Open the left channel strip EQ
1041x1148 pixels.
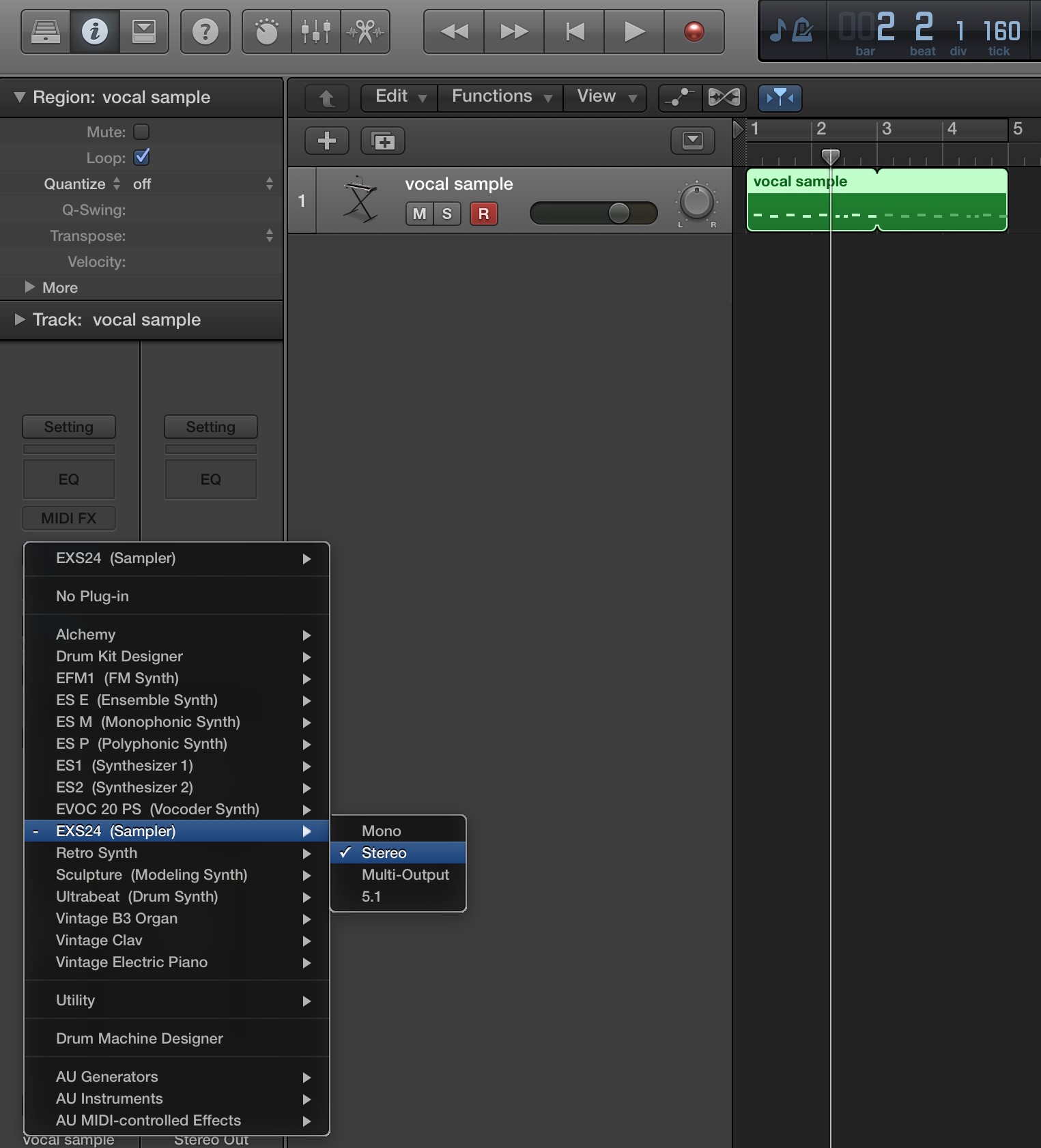69,479
